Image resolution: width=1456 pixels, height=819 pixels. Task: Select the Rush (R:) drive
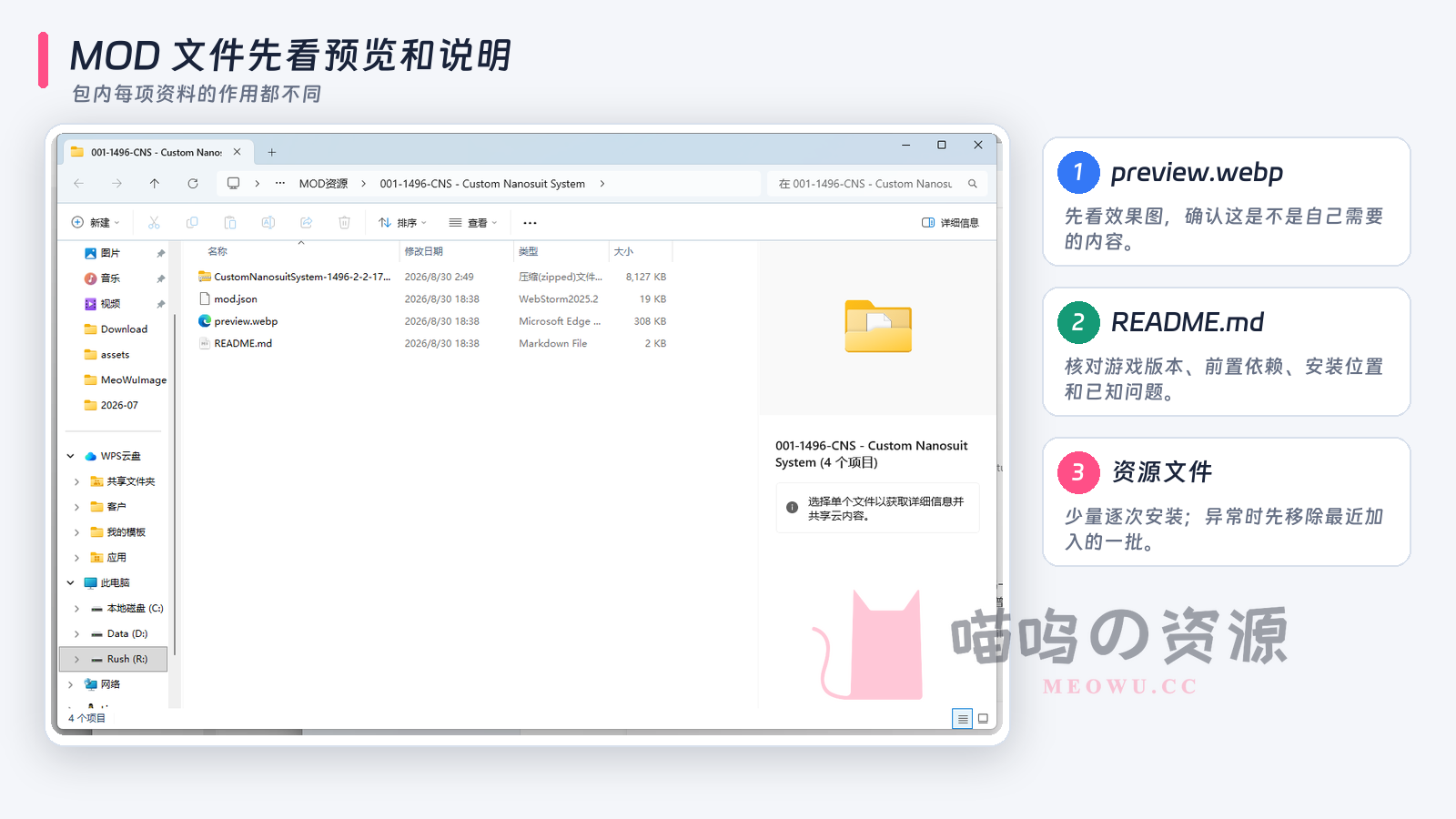[114, 659]
